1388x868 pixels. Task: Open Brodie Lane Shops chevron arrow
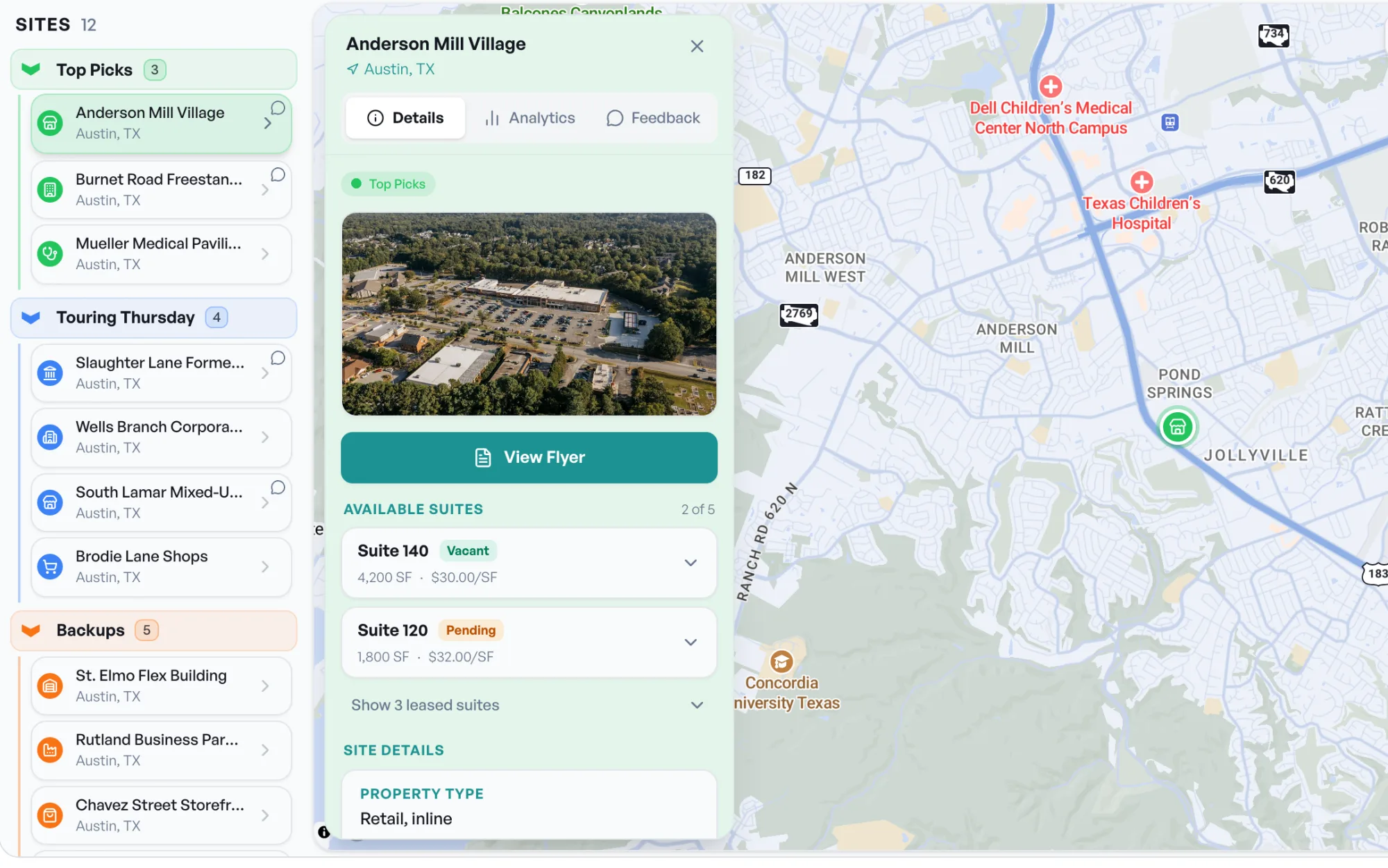click(265, 567)
